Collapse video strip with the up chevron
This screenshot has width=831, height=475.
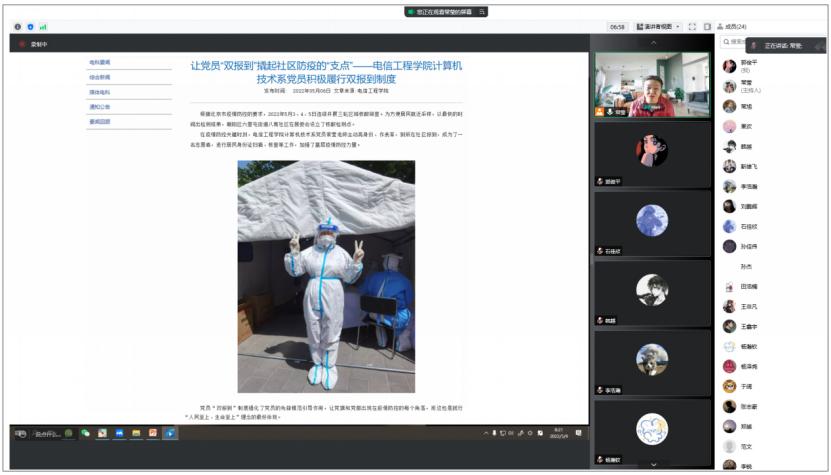[653, 43]
